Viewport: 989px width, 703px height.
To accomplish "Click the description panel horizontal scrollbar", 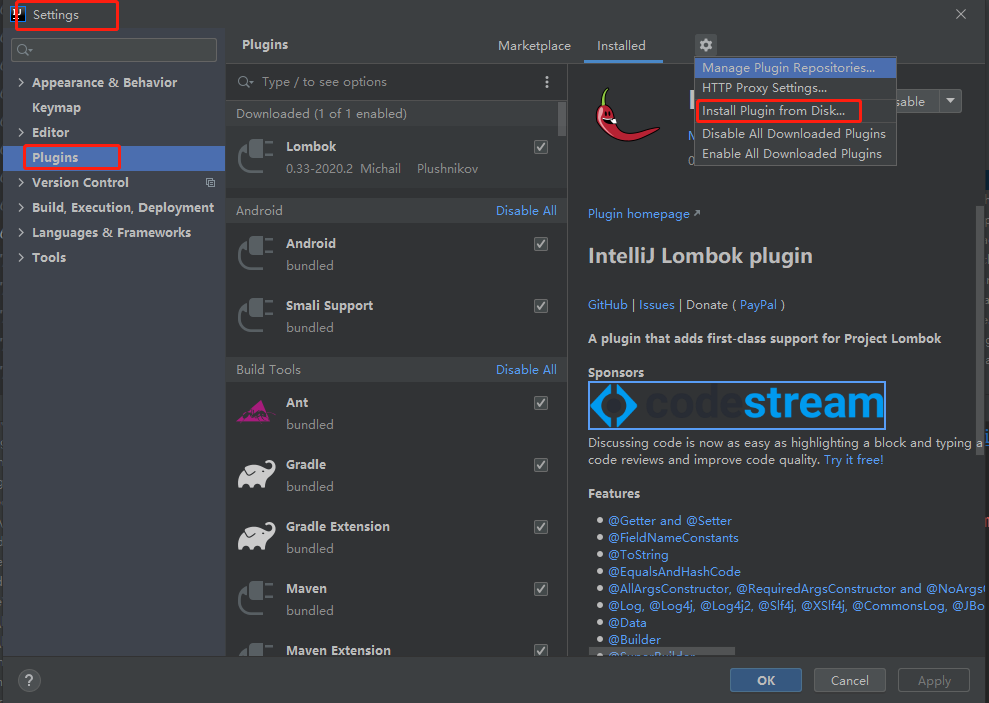I will pyautogui.click(x=662, y=651).
